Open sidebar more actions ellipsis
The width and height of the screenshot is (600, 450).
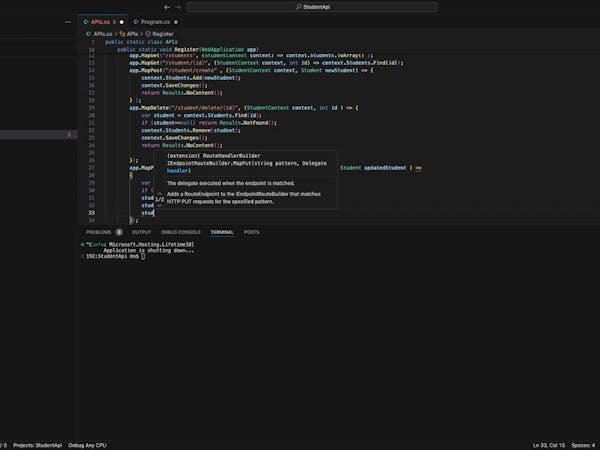point(68,22)
